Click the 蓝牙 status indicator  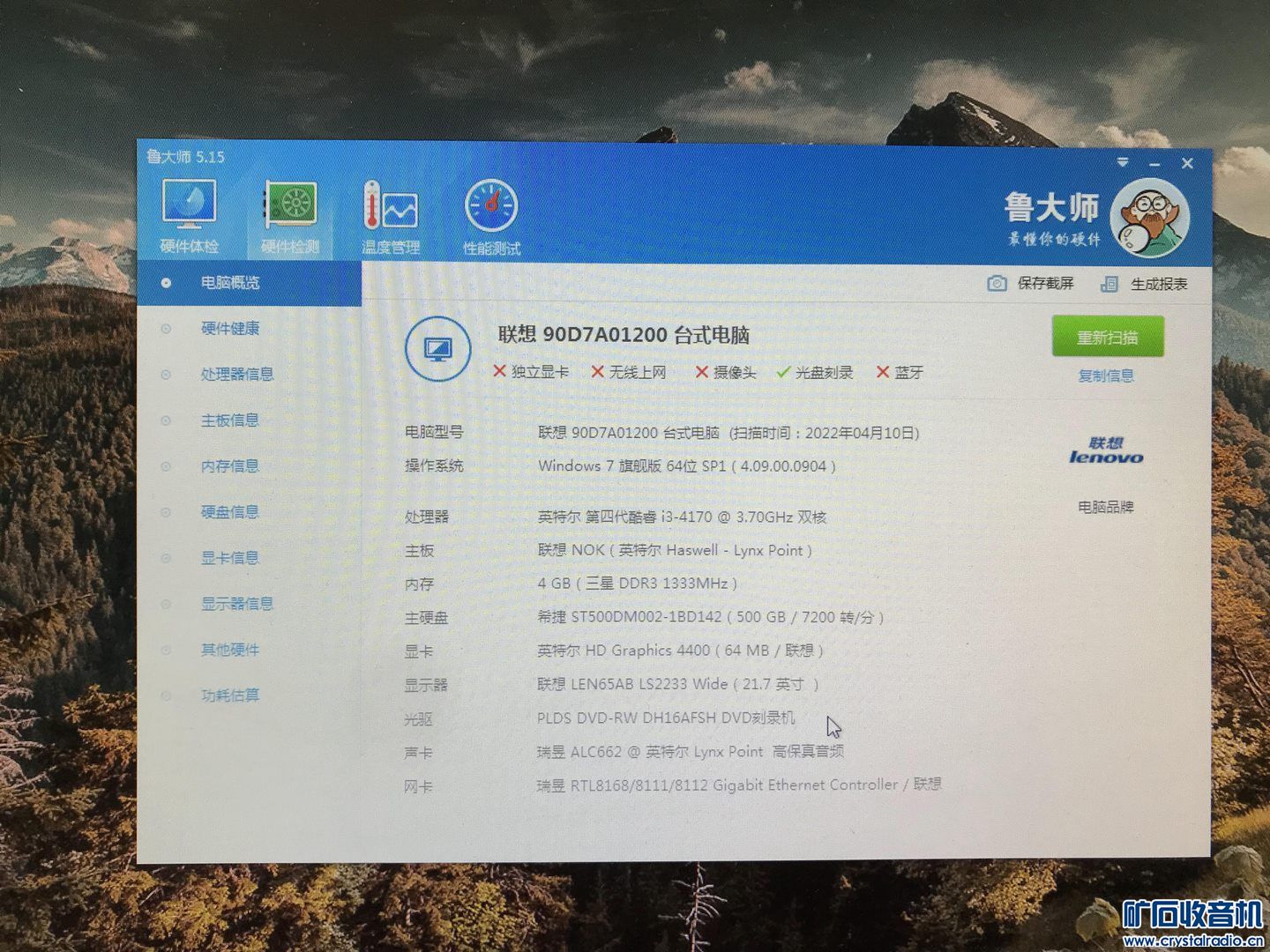point(900,372)
